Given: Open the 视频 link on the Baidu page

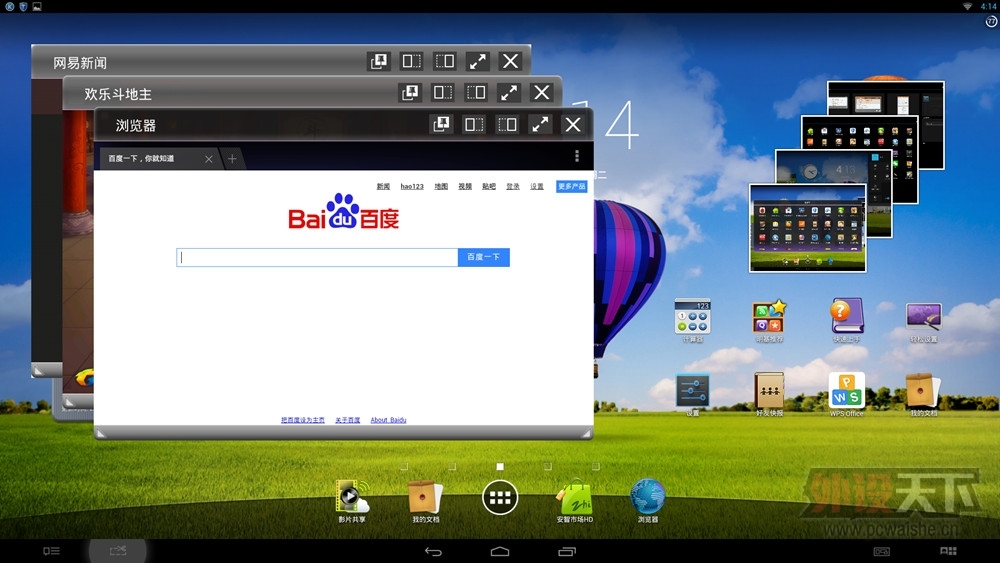Looking at the screenshot, I should pos(465,186).
